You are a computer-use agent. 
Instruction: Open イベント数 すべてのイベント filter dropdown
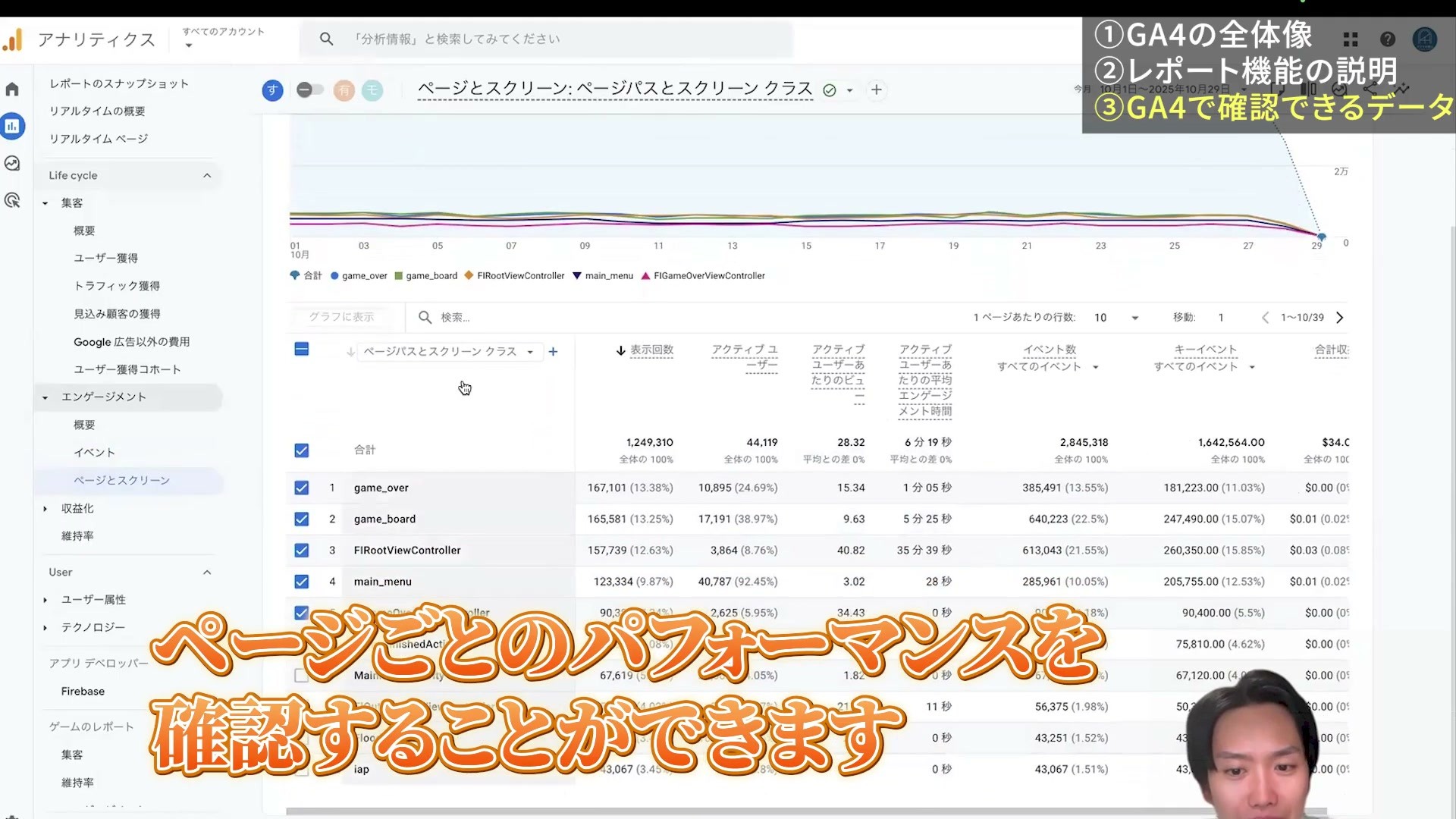(x=1049, y=367)
